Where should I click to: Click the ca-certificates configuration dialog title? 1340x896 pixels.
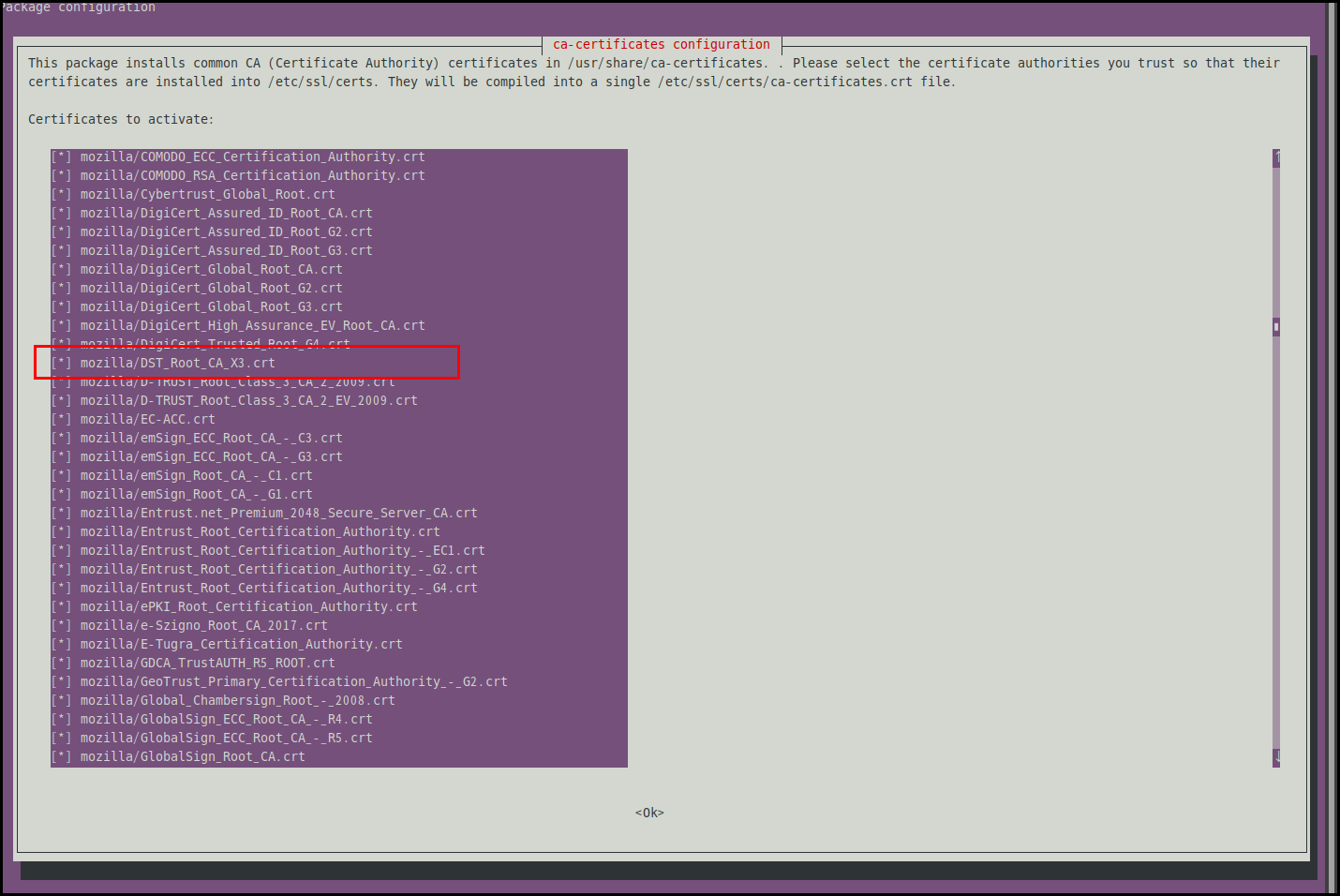(x=662, y=44)
